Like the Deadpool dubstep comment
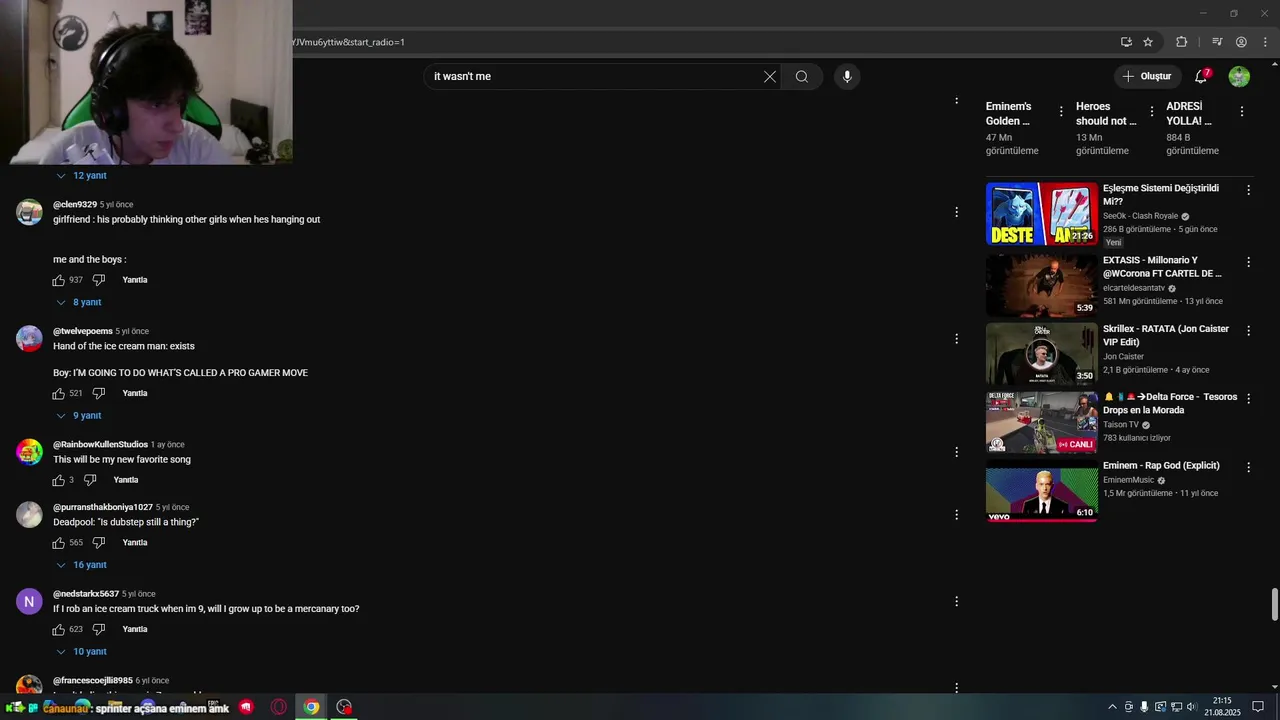This screenshot has height=720, width=1280. pyautogui.click(x=59, y=543)
